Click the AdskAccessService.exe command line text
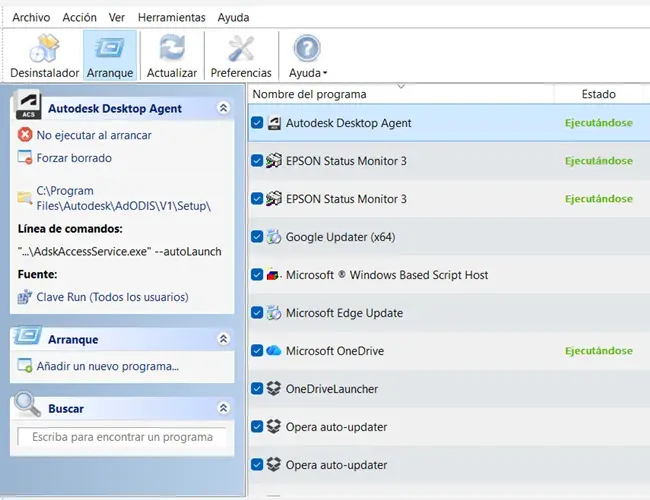The image size is (650, 500). click(119, 252)
